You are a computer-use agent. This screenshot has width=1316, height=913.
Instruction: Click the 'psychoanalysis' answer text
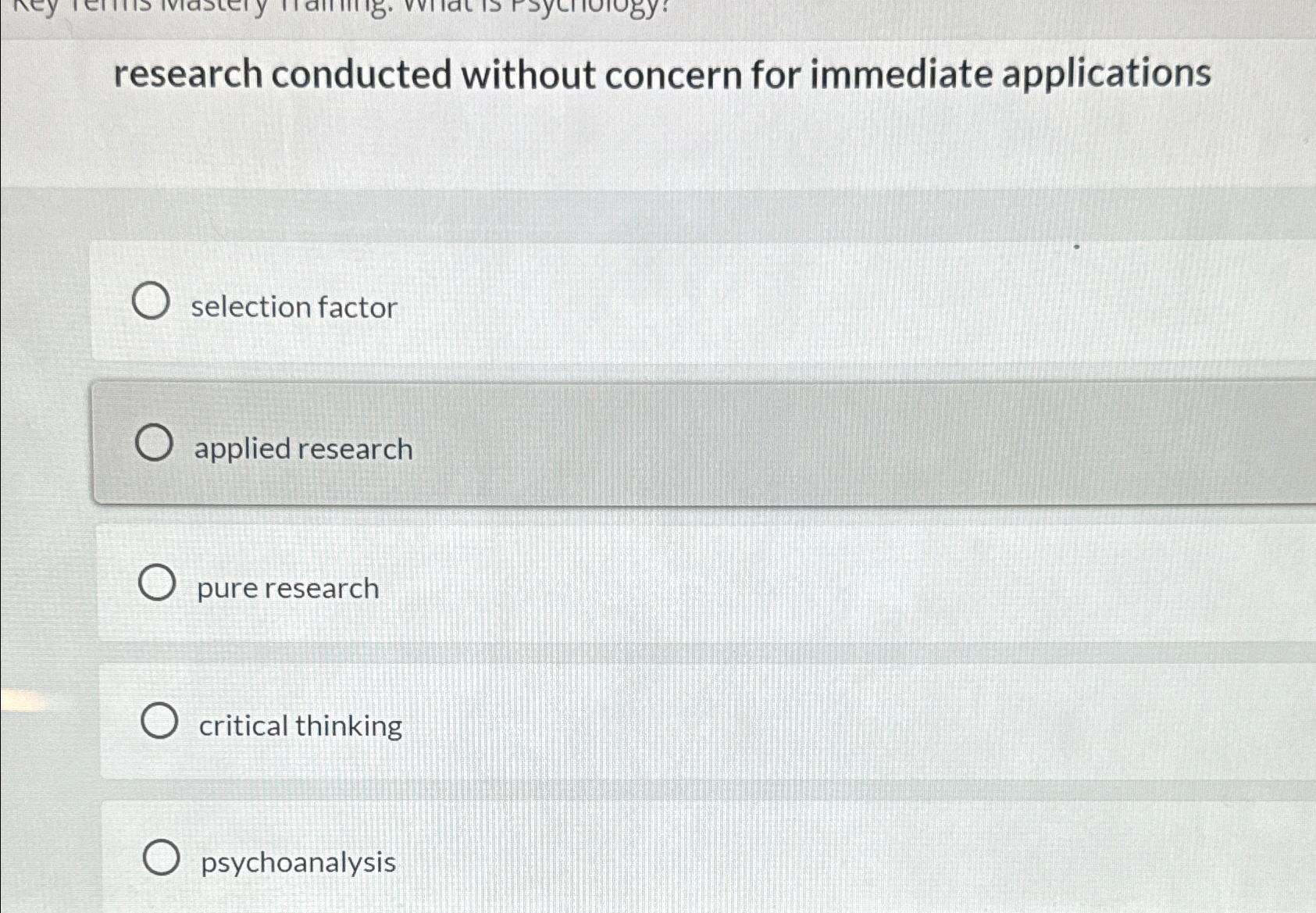(295, 862)
